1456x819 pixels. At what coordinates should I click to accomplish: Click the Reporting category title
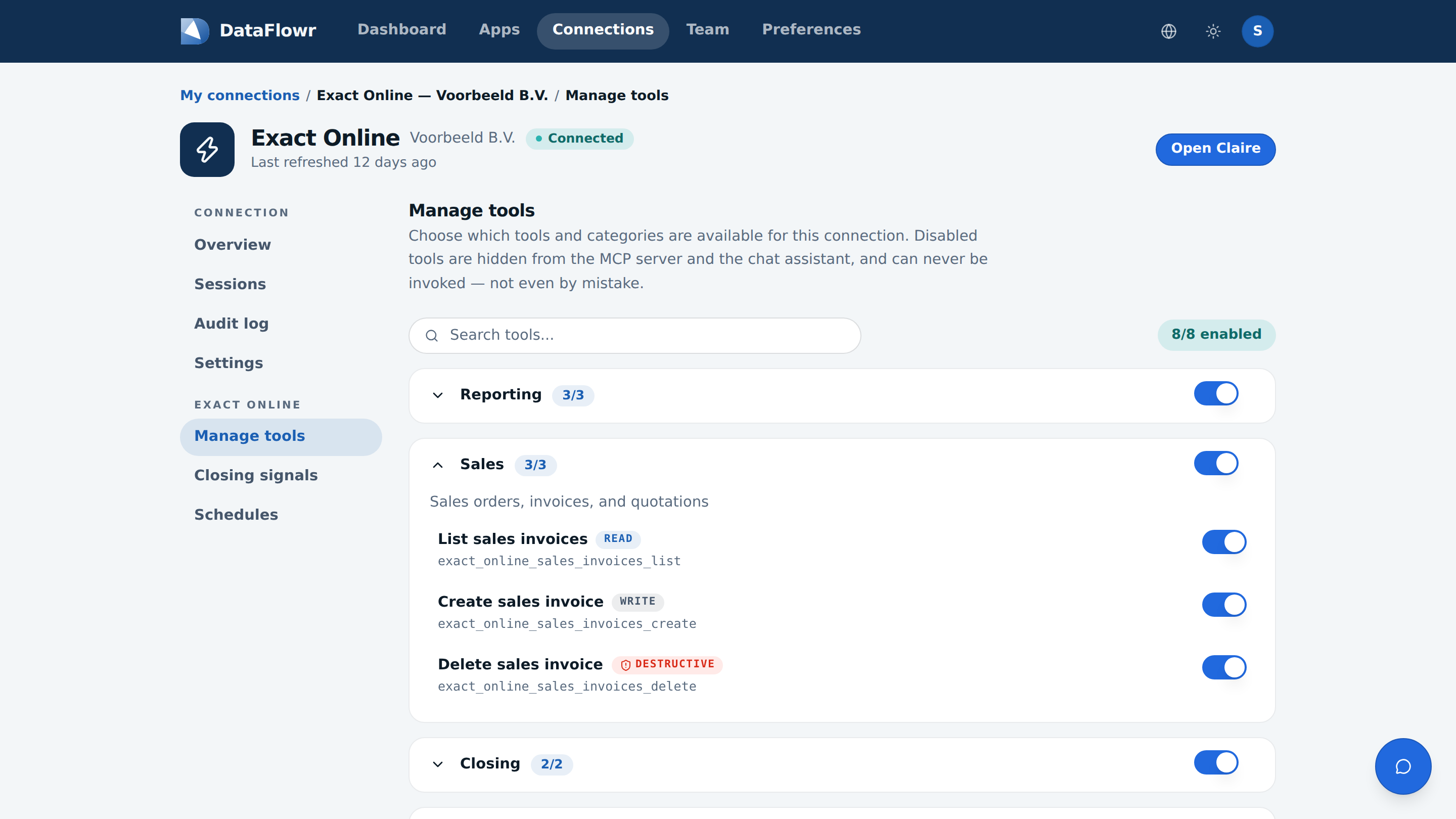500,394
